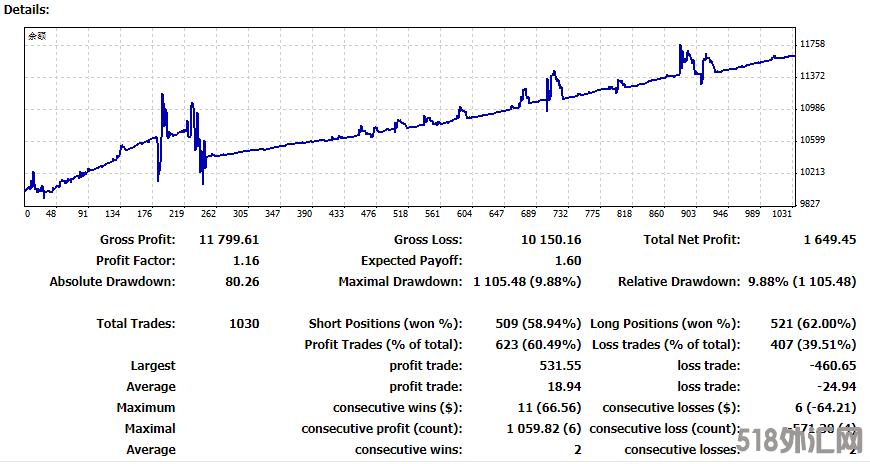Select Expected Payoff value 1.60
This screenshot has height=464, width=870.
click(568, 261)
